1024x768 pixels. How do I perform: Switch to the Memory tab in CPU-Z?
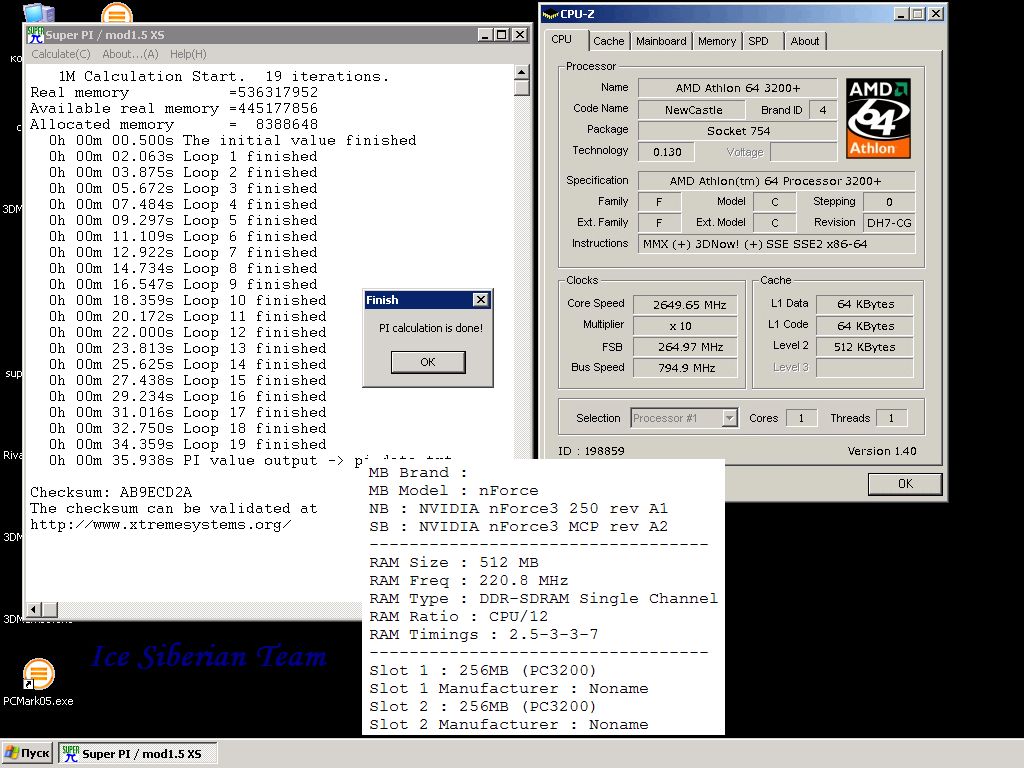716,41
